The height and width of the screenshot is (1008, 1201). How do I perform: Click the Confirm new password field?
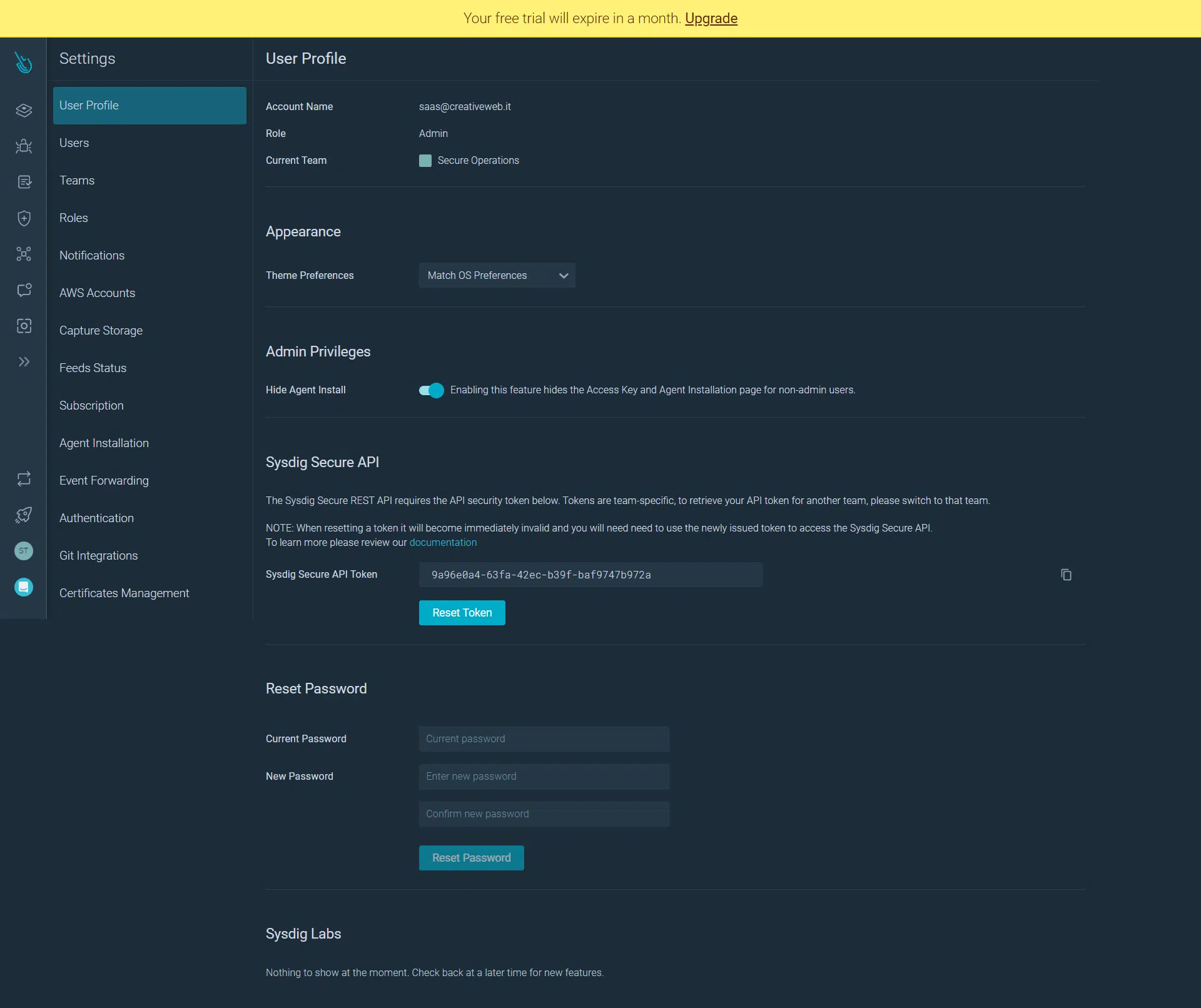click(544, 814)
